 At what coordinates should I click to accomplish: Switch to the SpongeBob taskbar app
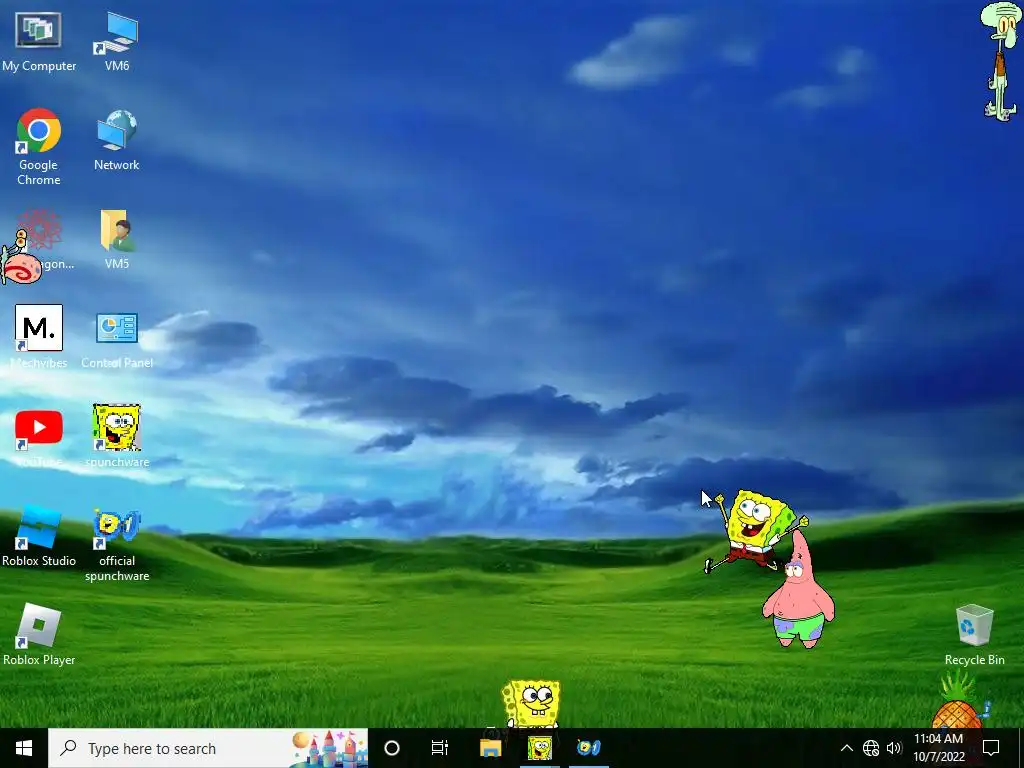pos(539,748)
